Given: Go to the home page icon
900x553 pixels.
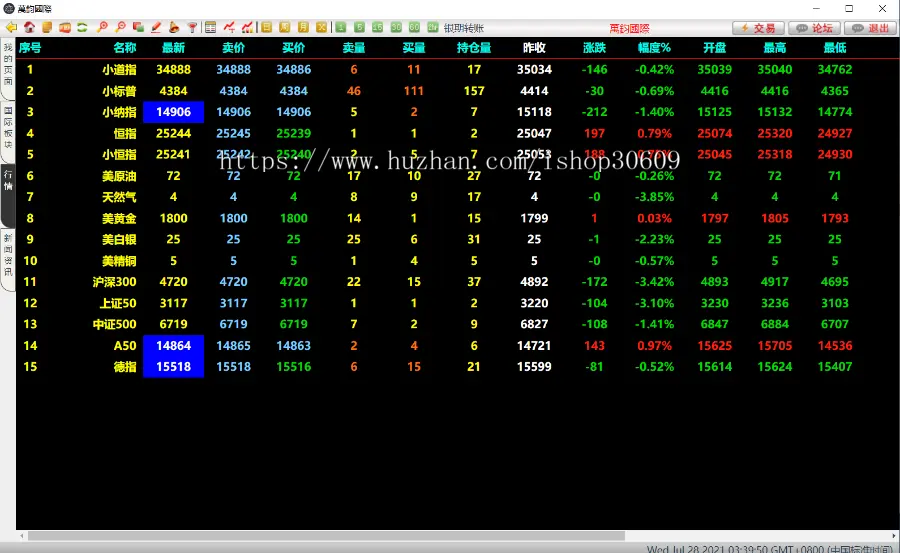Looking at the screenshot, I should (x=29, y=27).
